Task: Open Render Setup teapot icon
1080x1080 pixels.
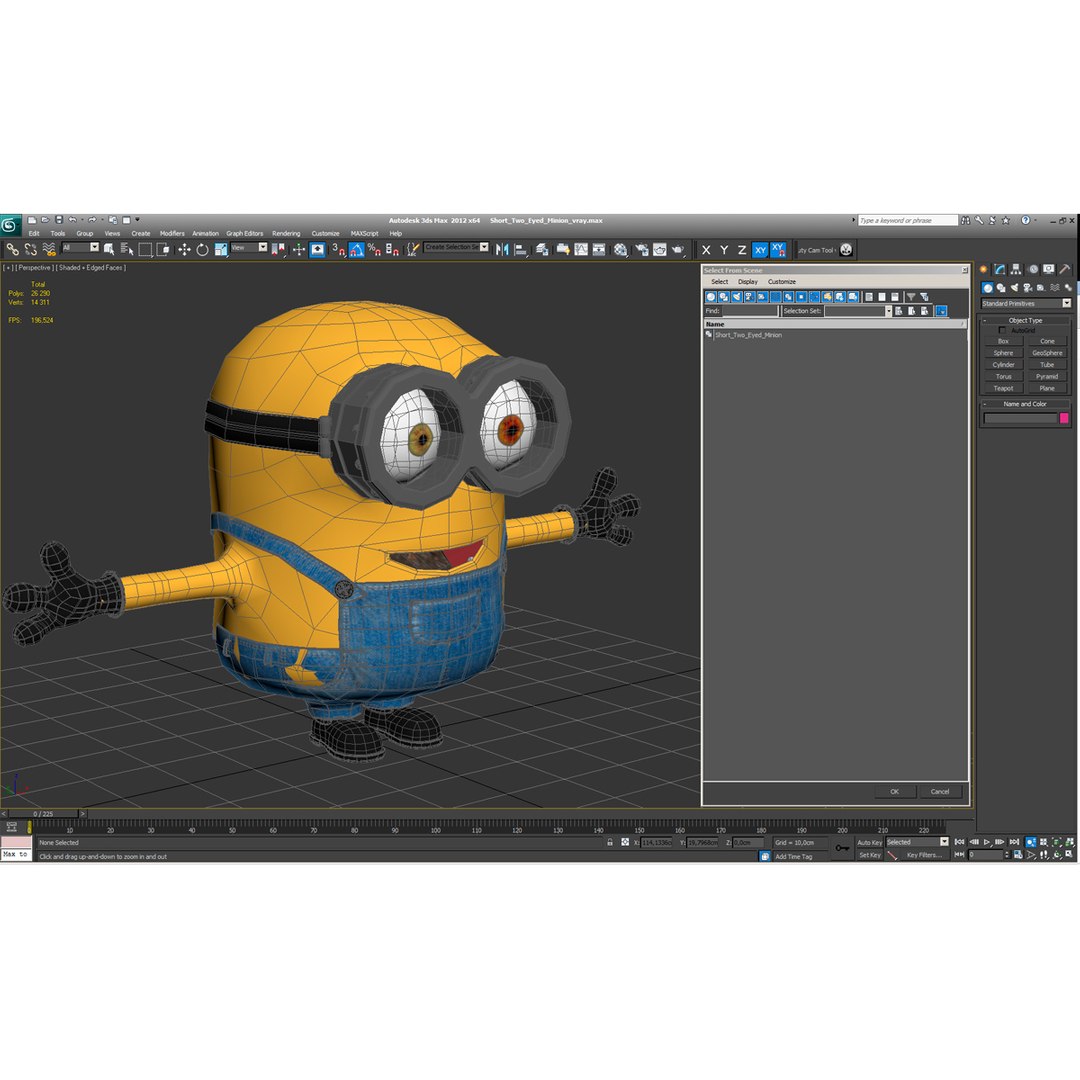Action: click(641, 249)
